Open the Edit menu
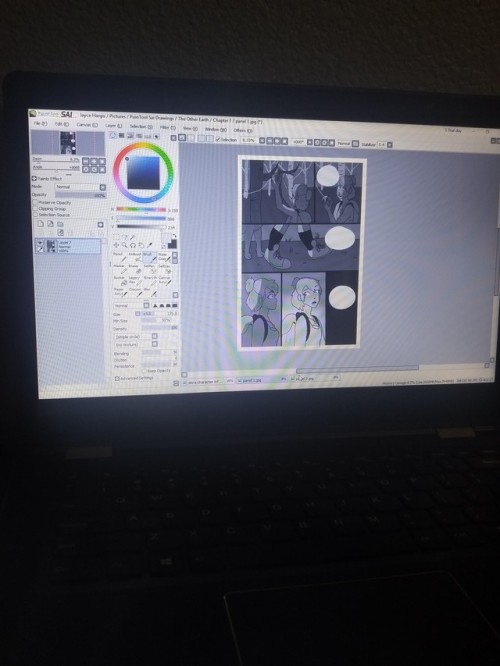The width and height of the screenshot is (500, 666). click(61, 124)
